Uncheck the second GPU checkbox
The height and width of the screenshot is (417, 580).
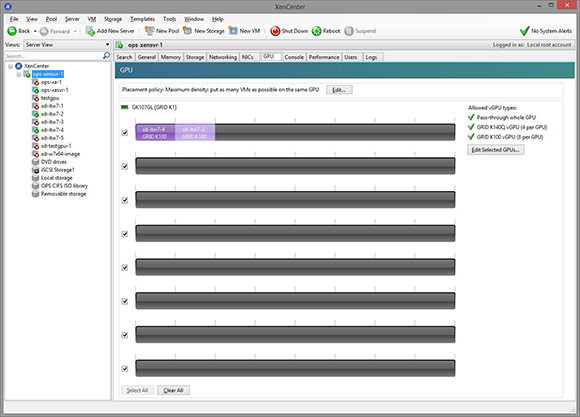(x=125, y=167)
